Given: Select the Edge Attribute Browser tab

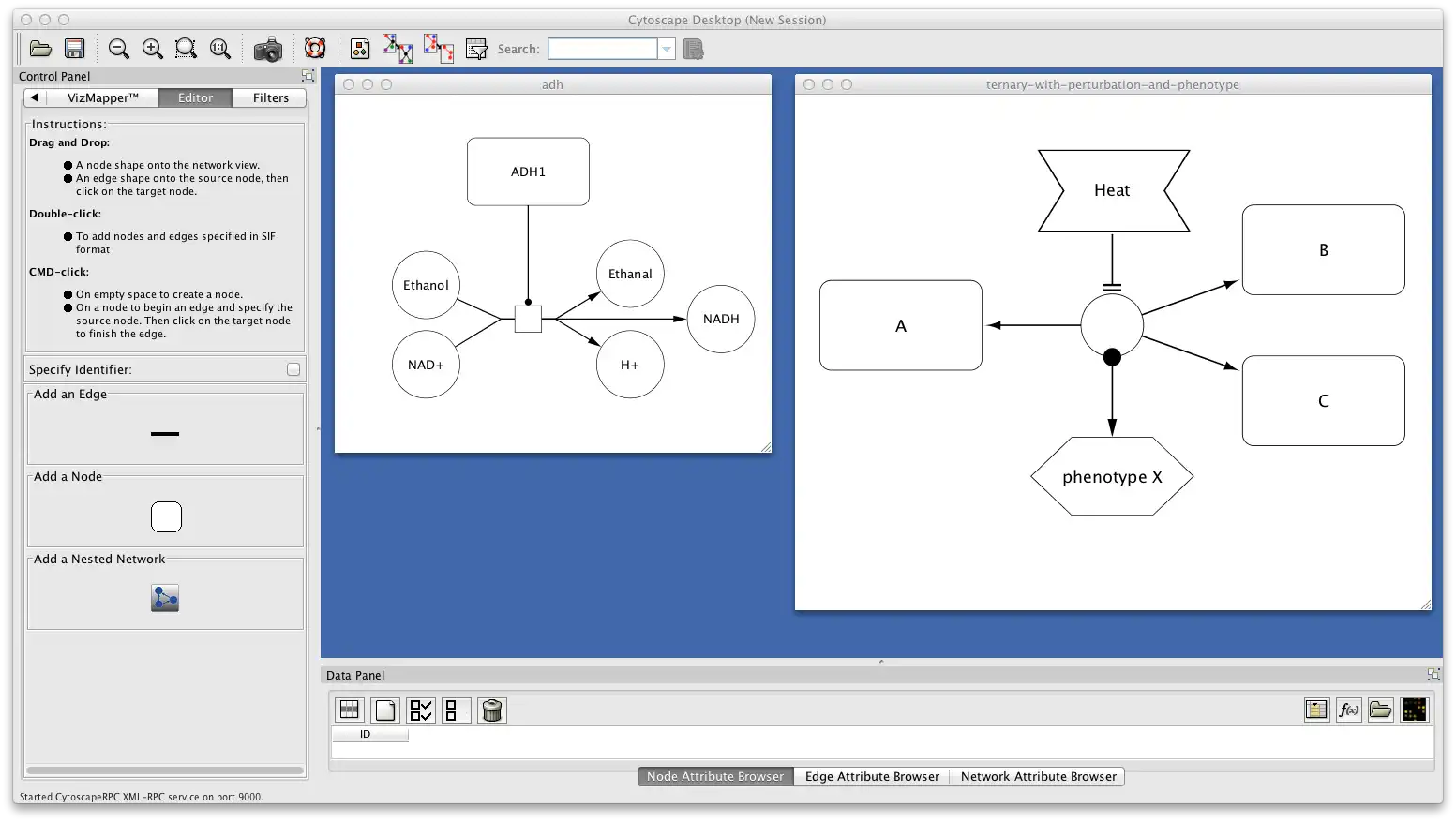Looking at the screenshot, I should click(x=872, y=776).
